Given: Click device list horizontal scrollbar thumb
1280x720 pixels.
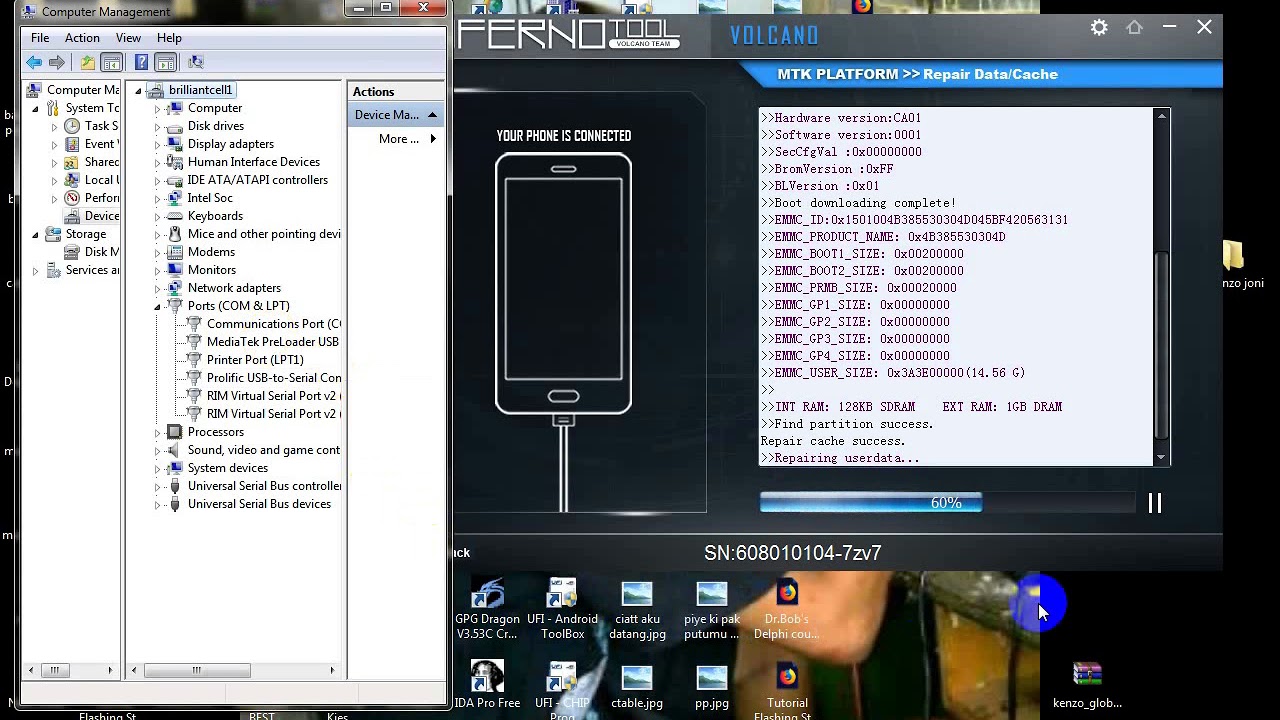Looking at the screenshot, I should tap(197, 670).
